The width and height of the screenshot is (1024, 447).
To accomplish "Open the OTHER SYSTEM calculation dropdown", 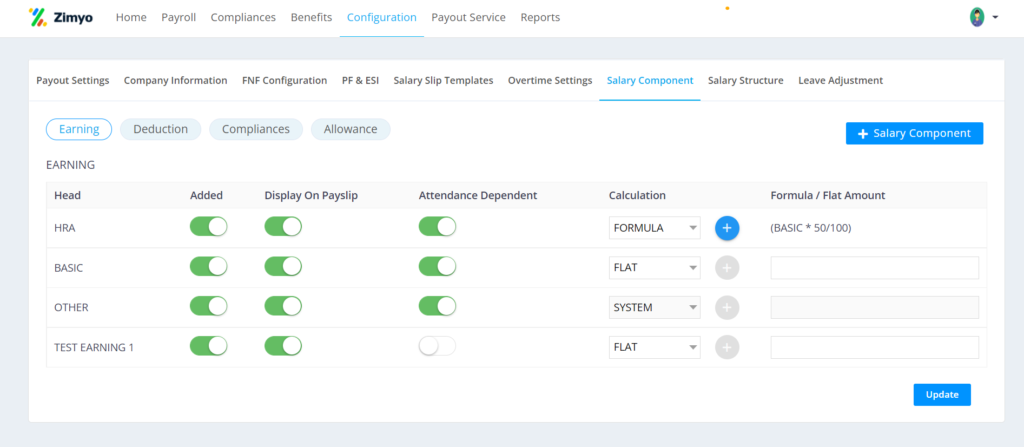I will point(654,307).
